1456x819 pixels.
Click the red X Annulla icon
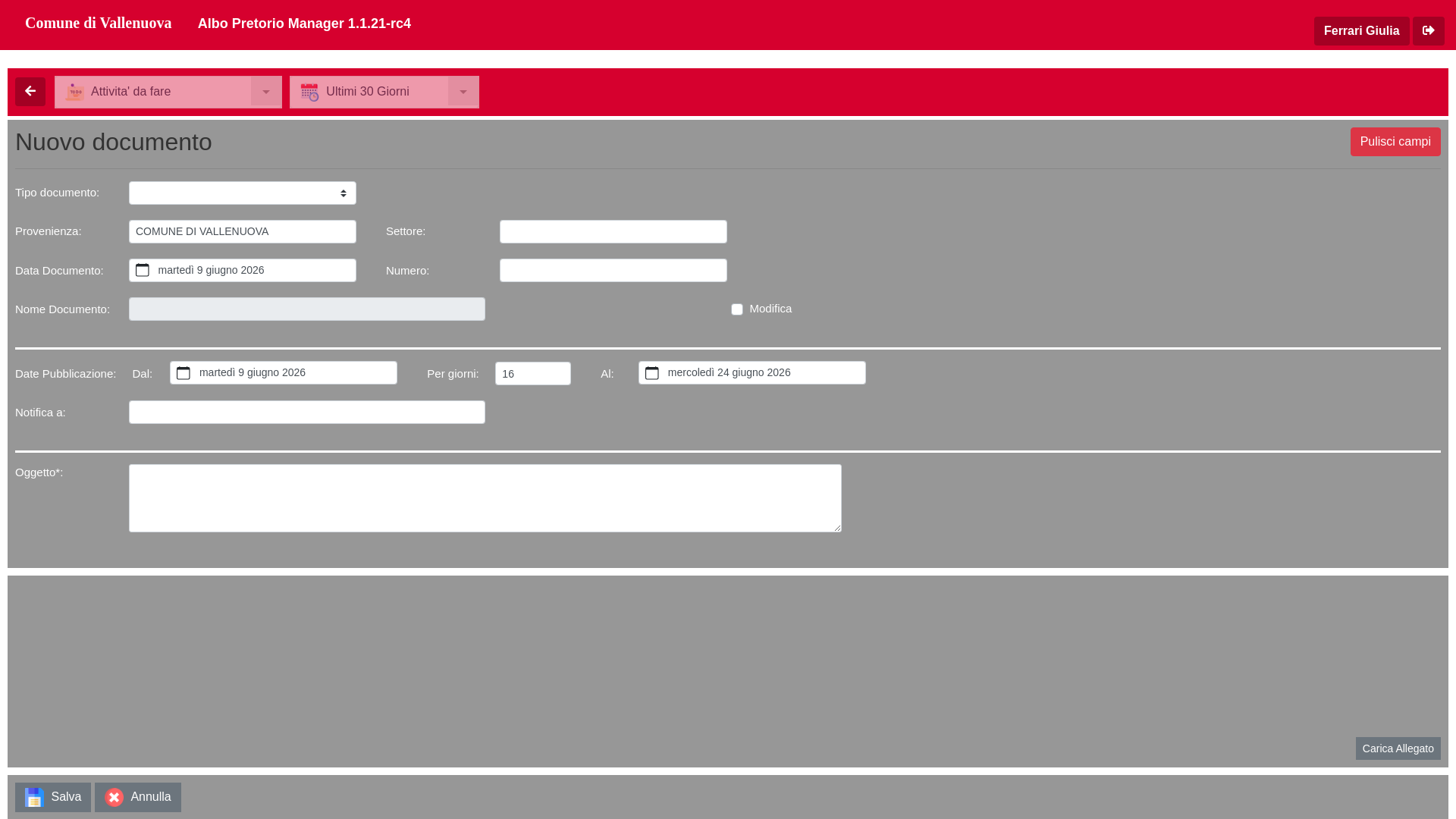pyautogui.click(x=114, y=797)
